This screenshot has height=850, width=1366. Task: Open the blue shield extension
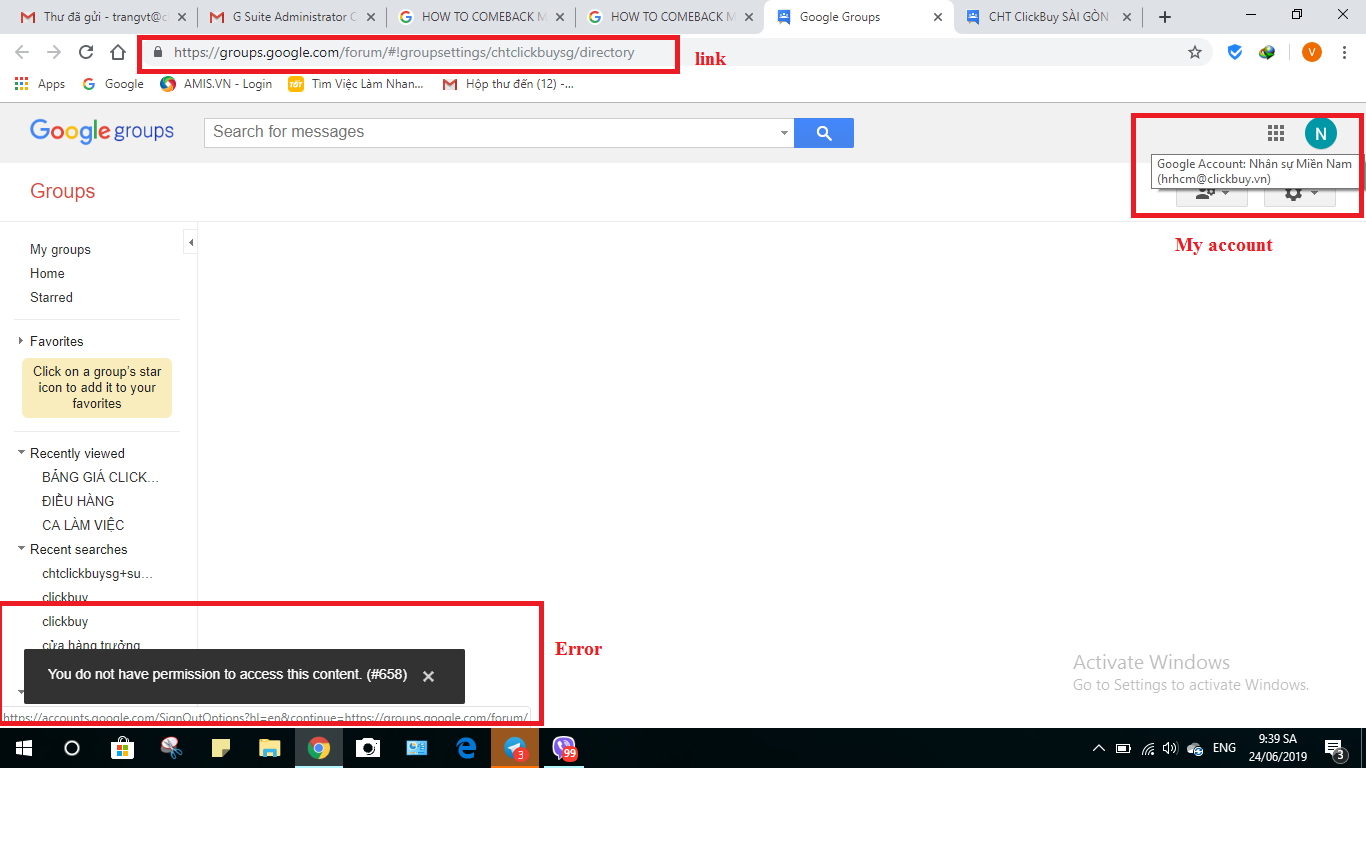tap(1235, 53)
